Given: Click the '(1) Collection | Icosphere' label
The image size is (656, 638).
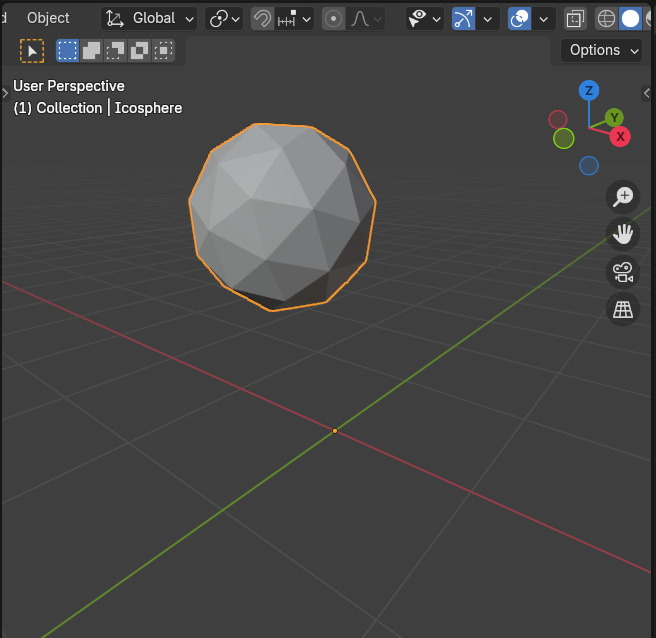Looking at the screenshot, I should 97,108.
